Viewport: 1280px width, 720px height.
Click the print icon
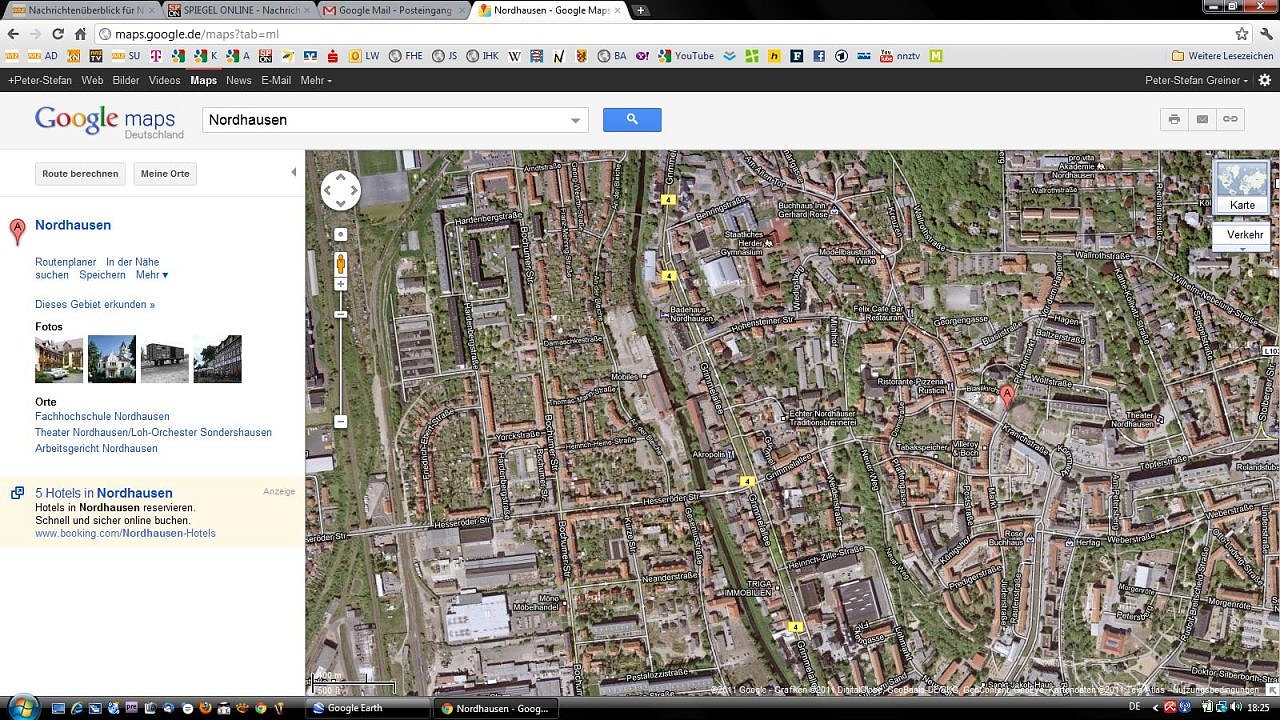1174,120
